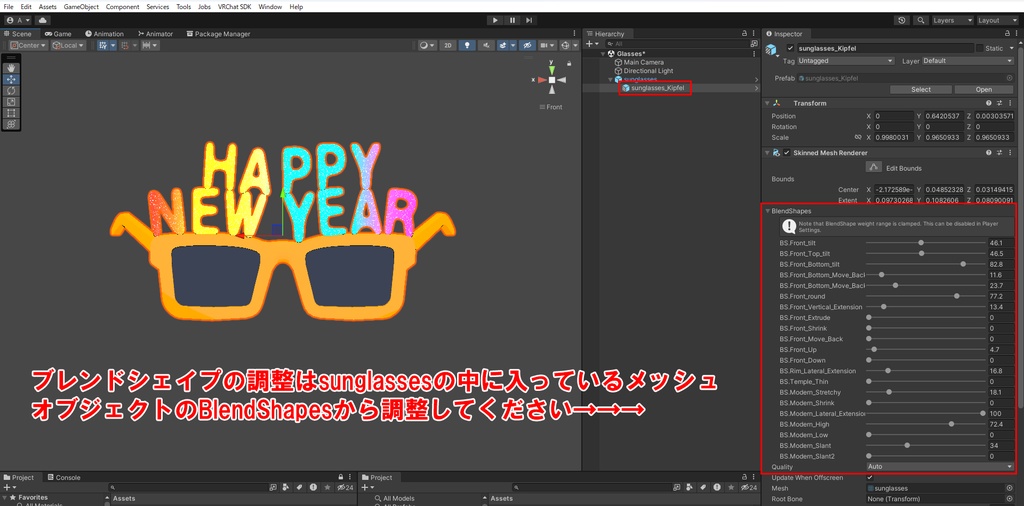Open the Component menu
The image size is (1024, 506).
click(x=122, y=7)
